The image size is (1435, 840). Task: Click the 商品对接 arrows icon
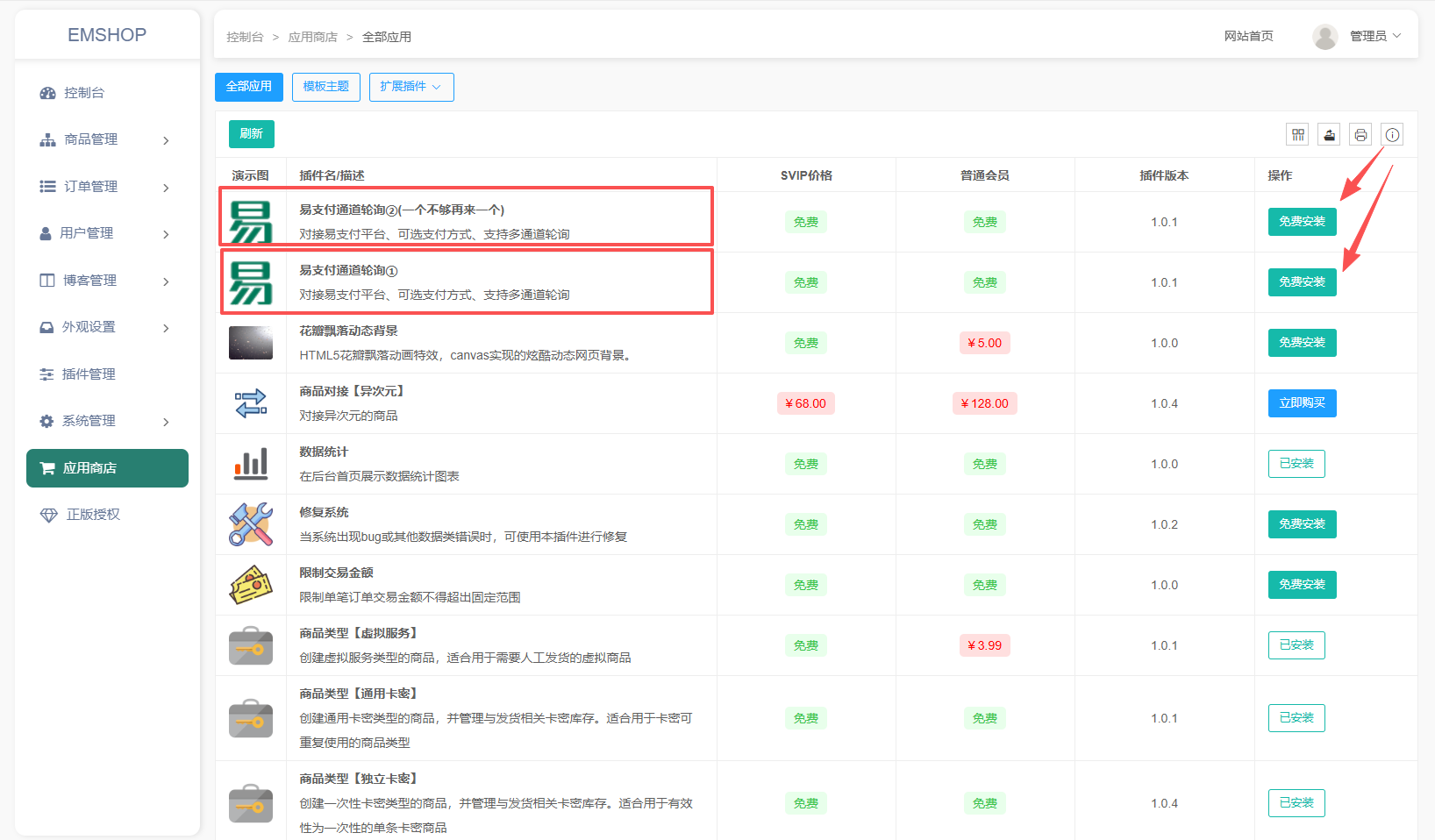pyautogui.click(x=251, y=403)
